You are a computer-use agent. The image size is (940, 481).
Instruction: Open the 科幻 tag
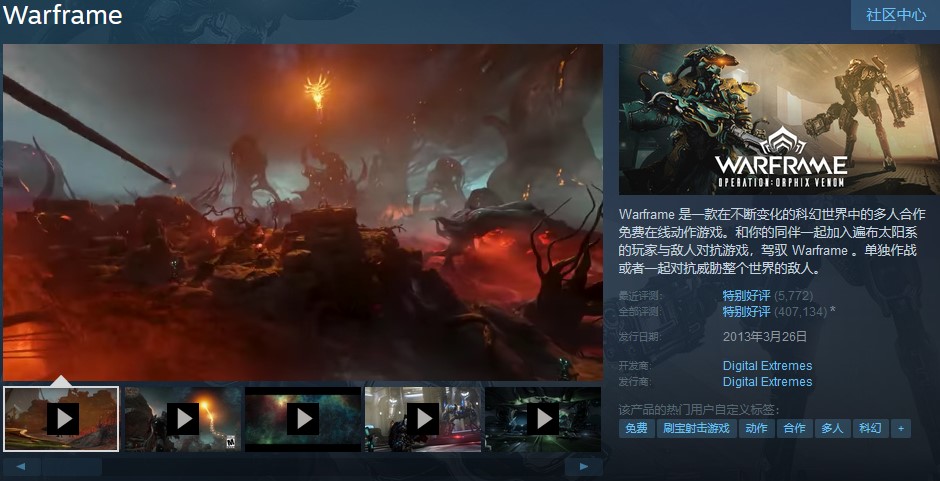pyautogui.click(x=870, y=428)
